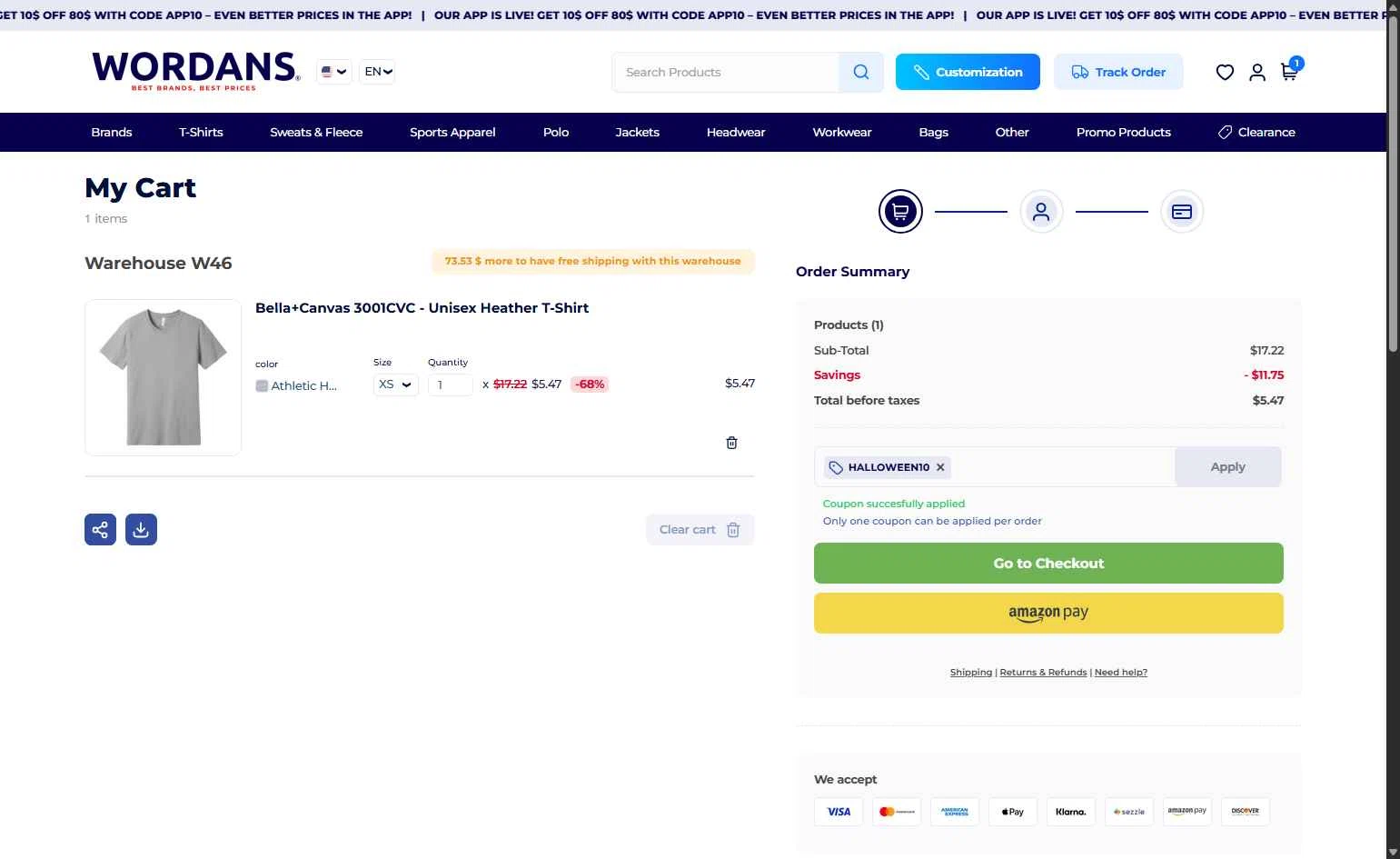This screenshot has width=1400, height=859.
Task: Click the yellow amazon pay button
Action: coord(1048,613)
